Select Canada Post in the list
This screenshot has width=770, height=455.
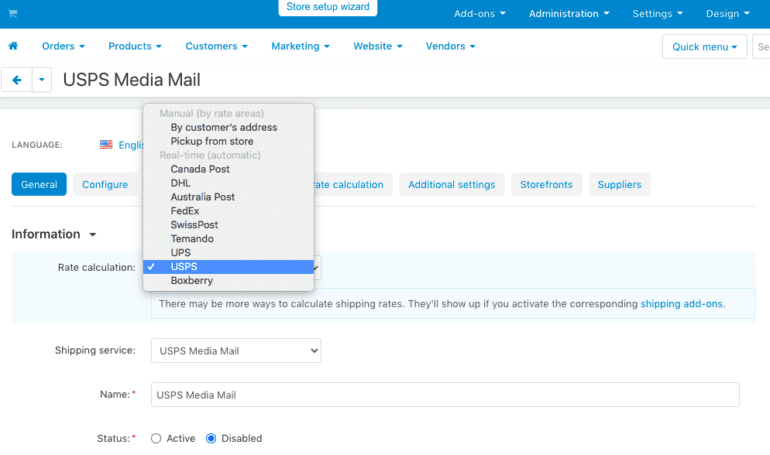click(228, 169)
